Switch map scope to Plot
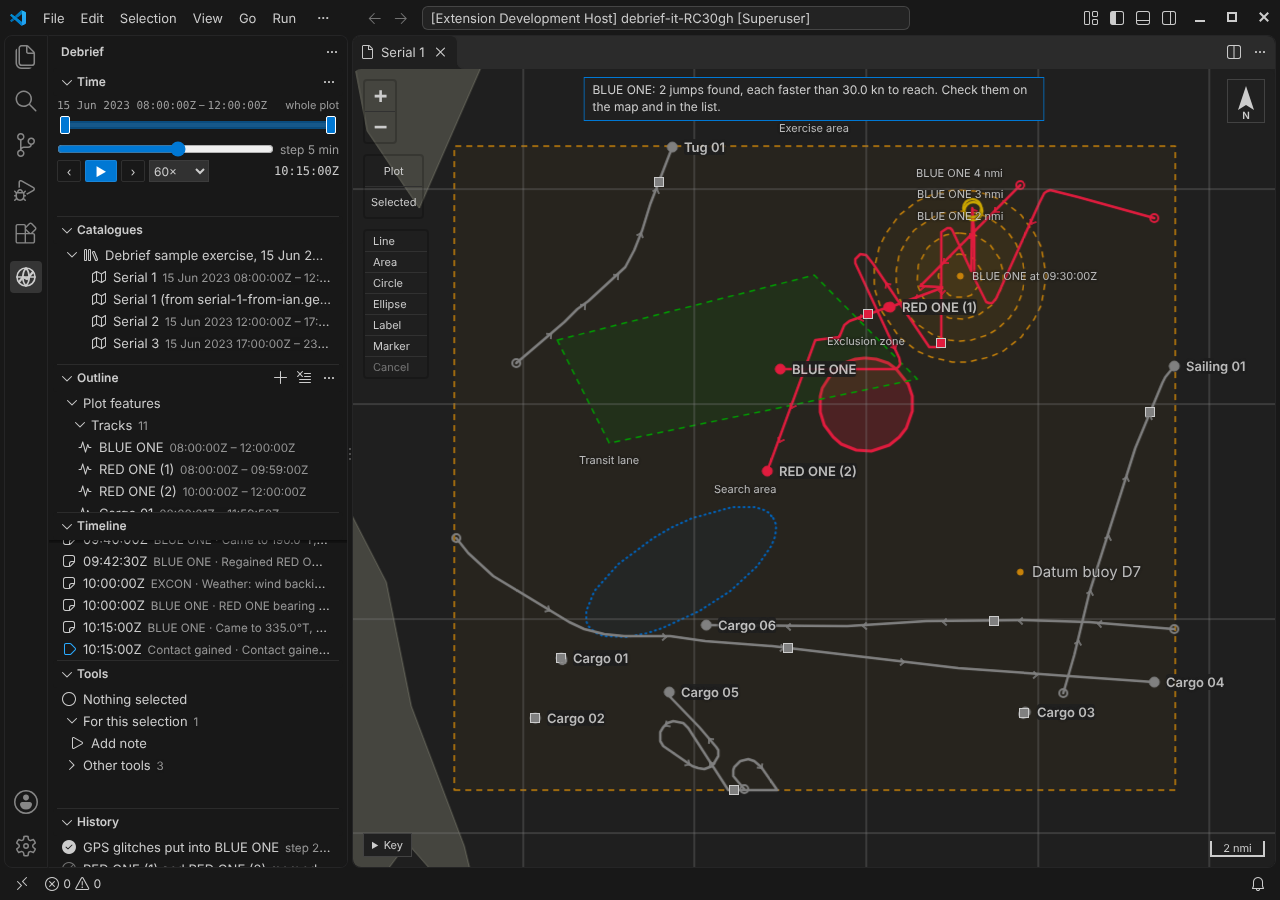This screenshot has width=1280, height=900. [x=394, y=171]
